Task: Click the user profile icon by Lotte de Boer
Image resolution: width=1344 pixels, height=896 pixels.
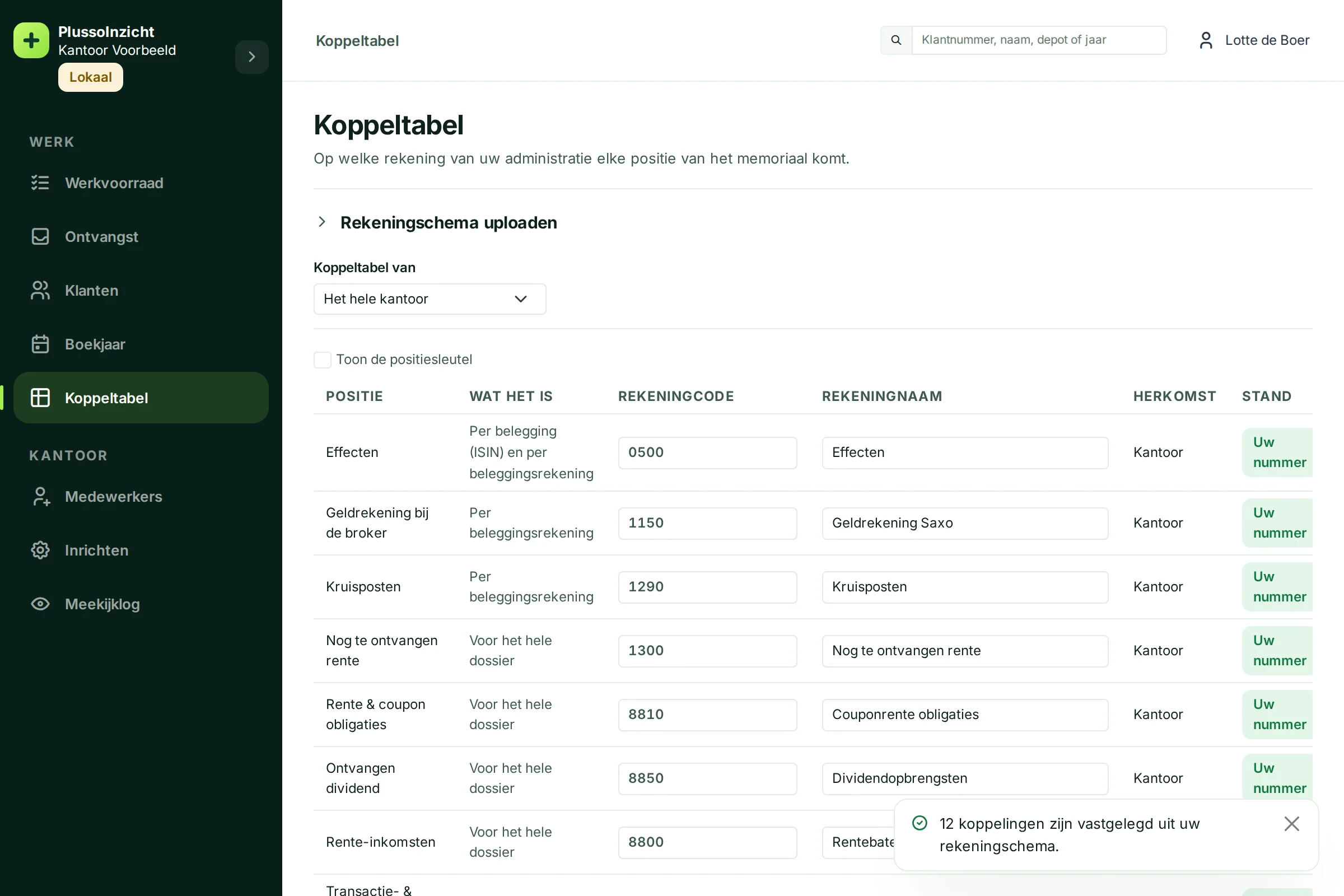Action: point(1206,40)
